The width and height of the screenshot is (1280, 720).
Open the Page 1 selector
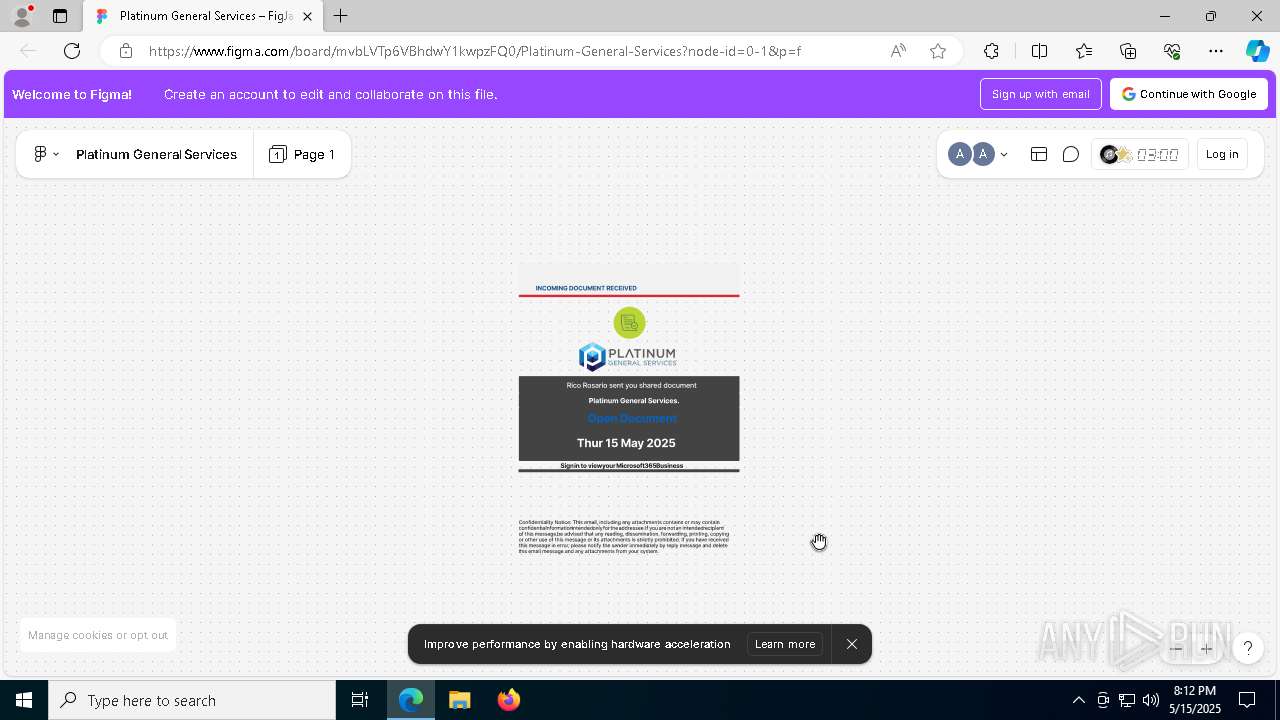point(302,154)
